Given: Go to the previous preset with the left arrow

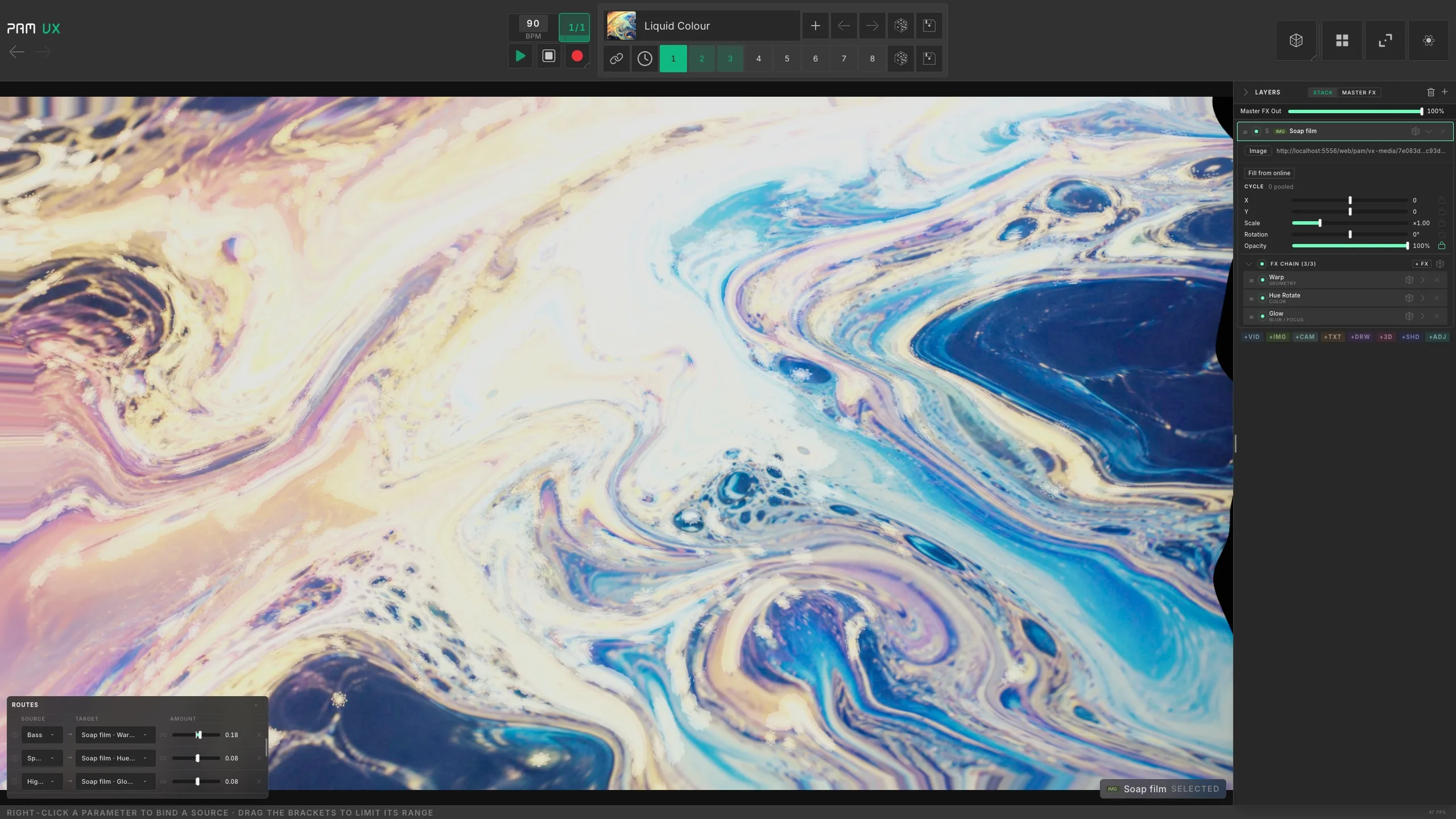Looking at the screenshot, I should [x=843, y=26].
